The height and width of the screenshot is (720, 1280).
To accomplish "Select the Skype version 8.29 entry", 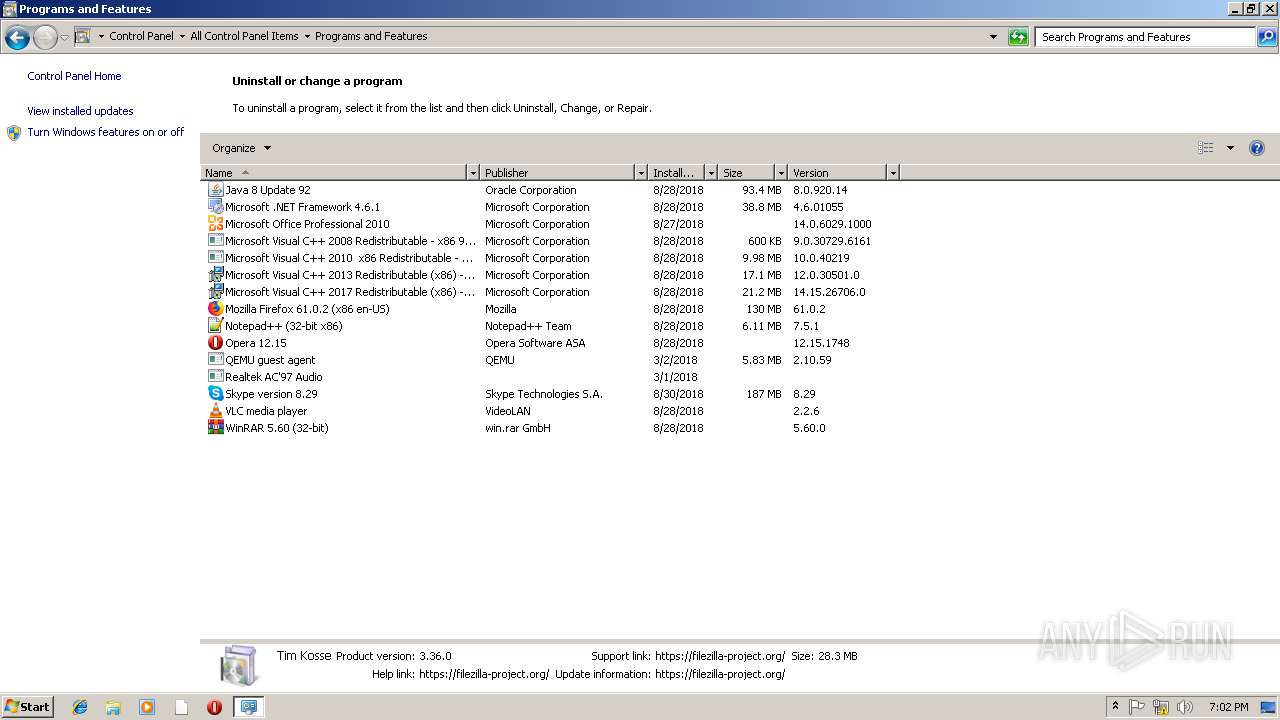I will (x=271, y=394).
